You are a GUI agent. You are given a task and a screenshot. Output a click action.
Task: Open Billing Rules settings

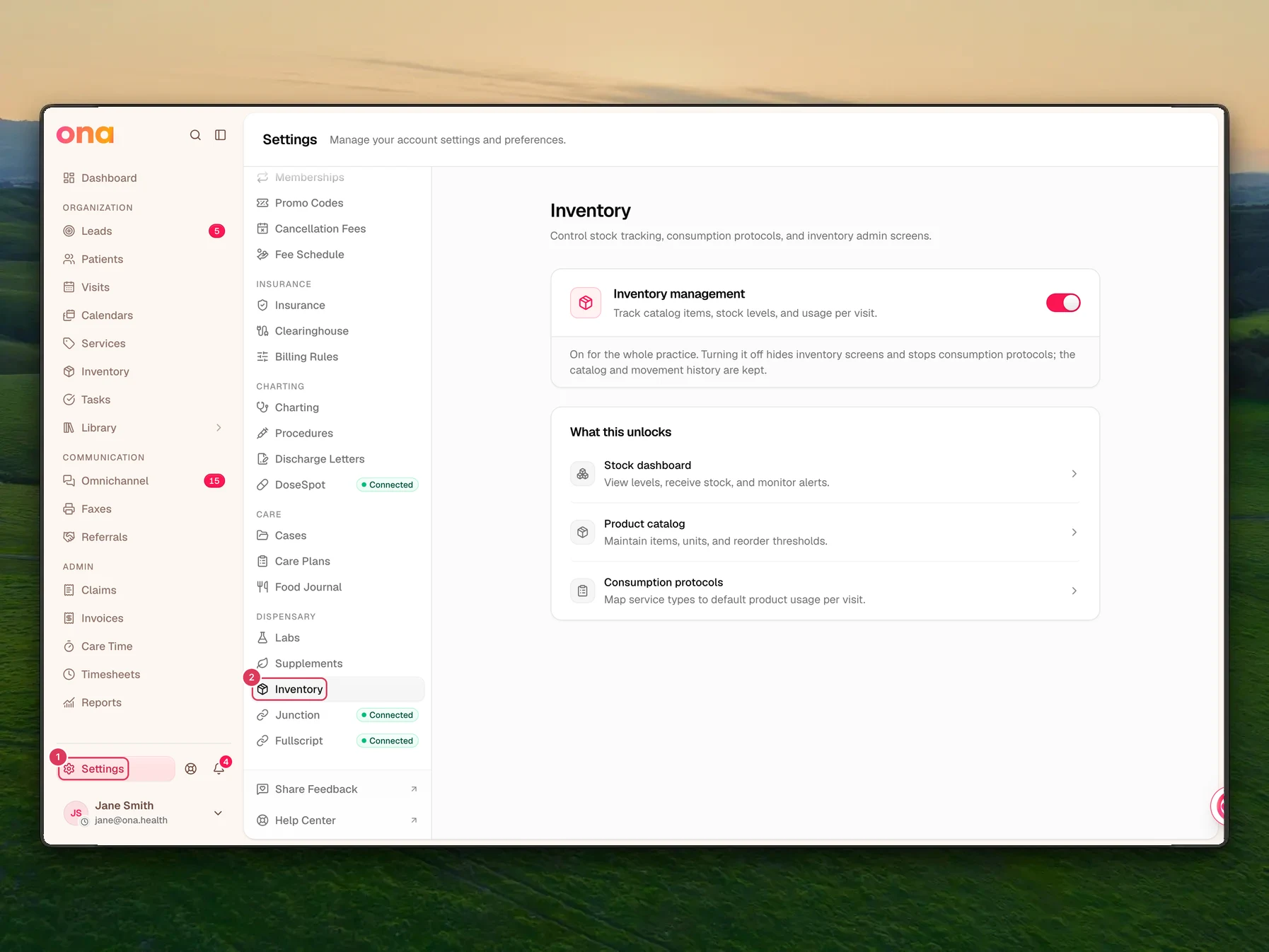tap(337, 357)
